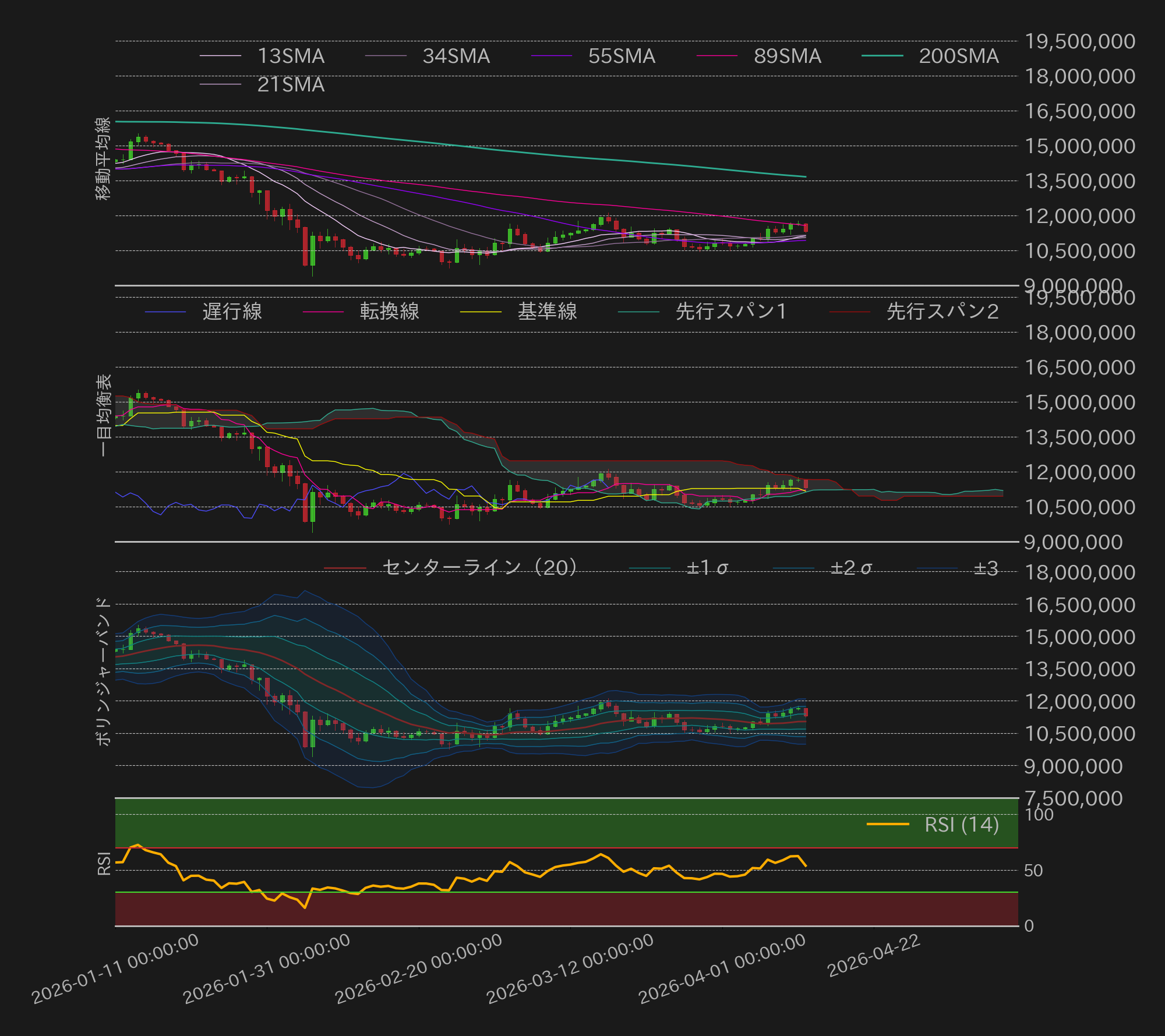Click the 遅行線 legend entry
1165x1036 pixels.
232,312
